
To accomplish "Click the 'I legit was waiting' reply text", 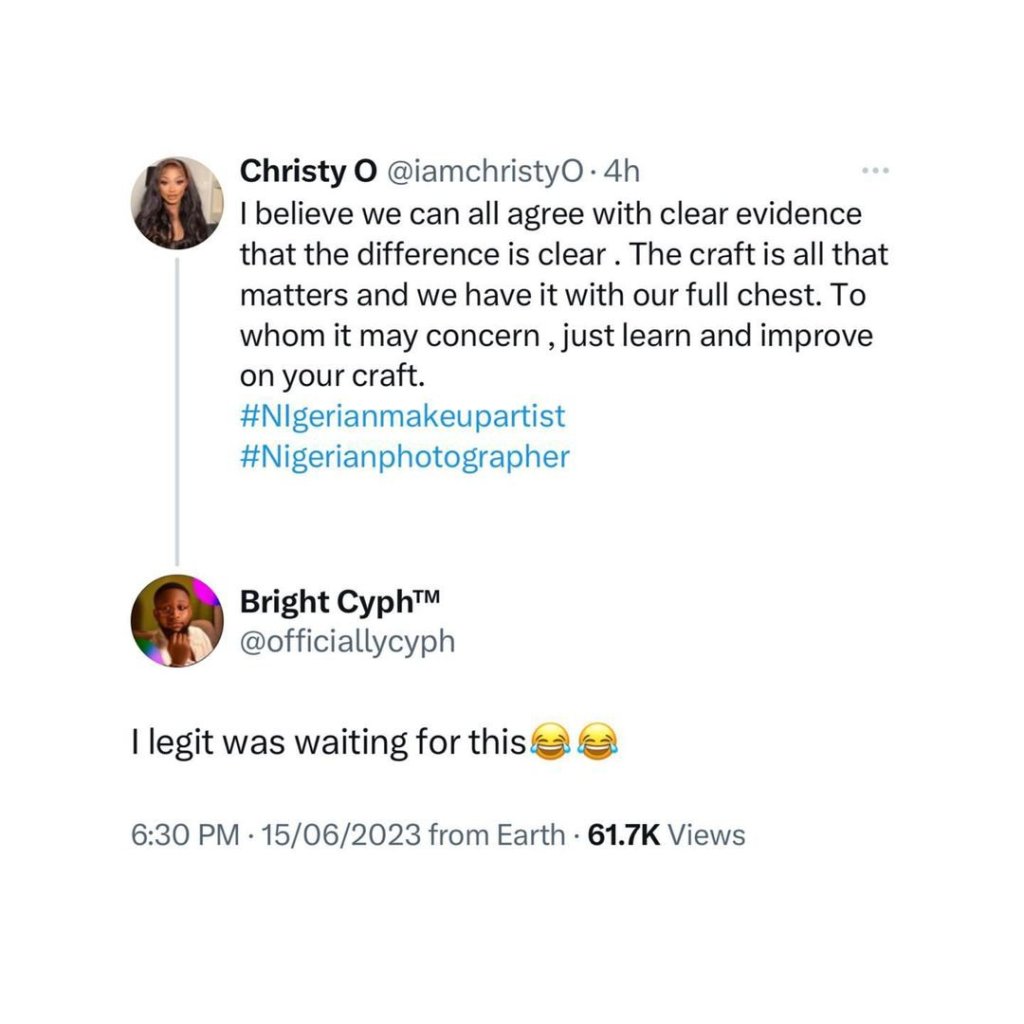I will pyautogui.click(x=328, y=744).
